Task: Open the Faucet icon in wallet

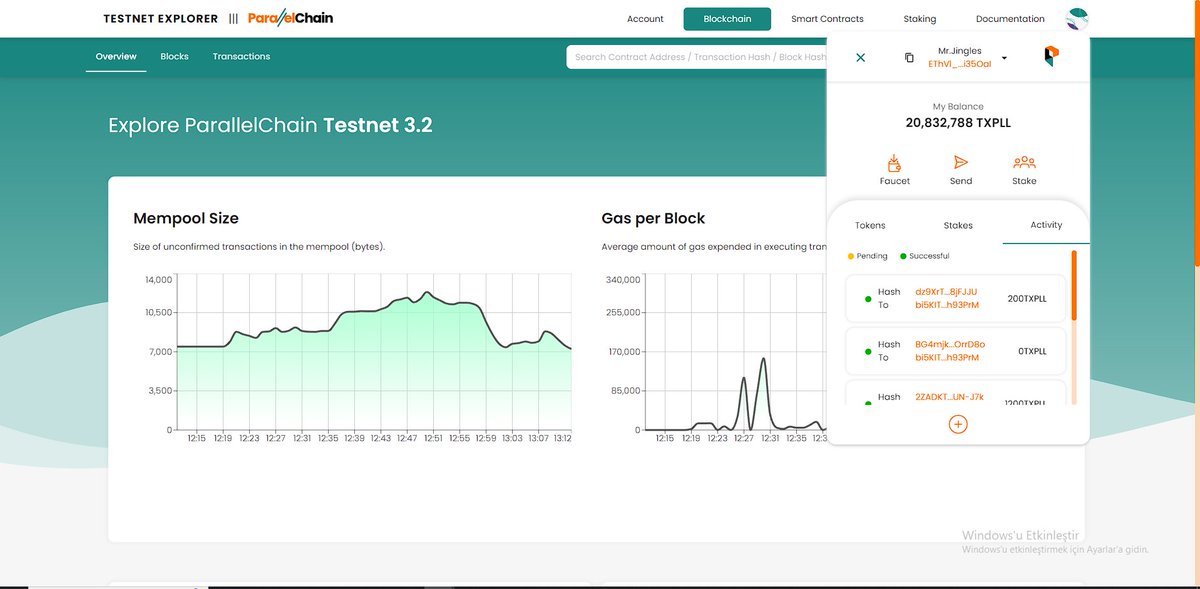Action: click(895, 163)
